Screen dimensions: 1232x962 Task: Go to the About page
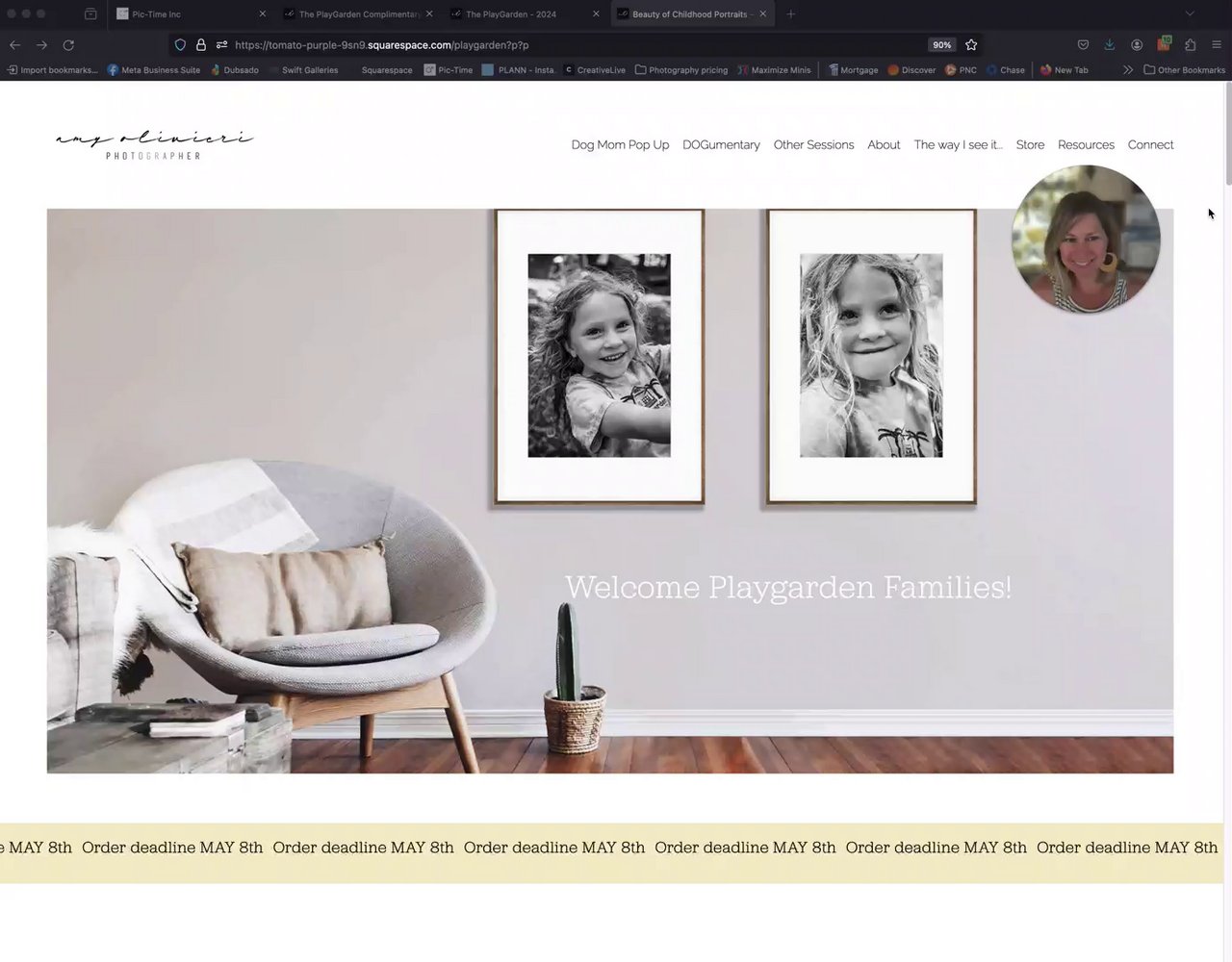click(x=884, y=144)
